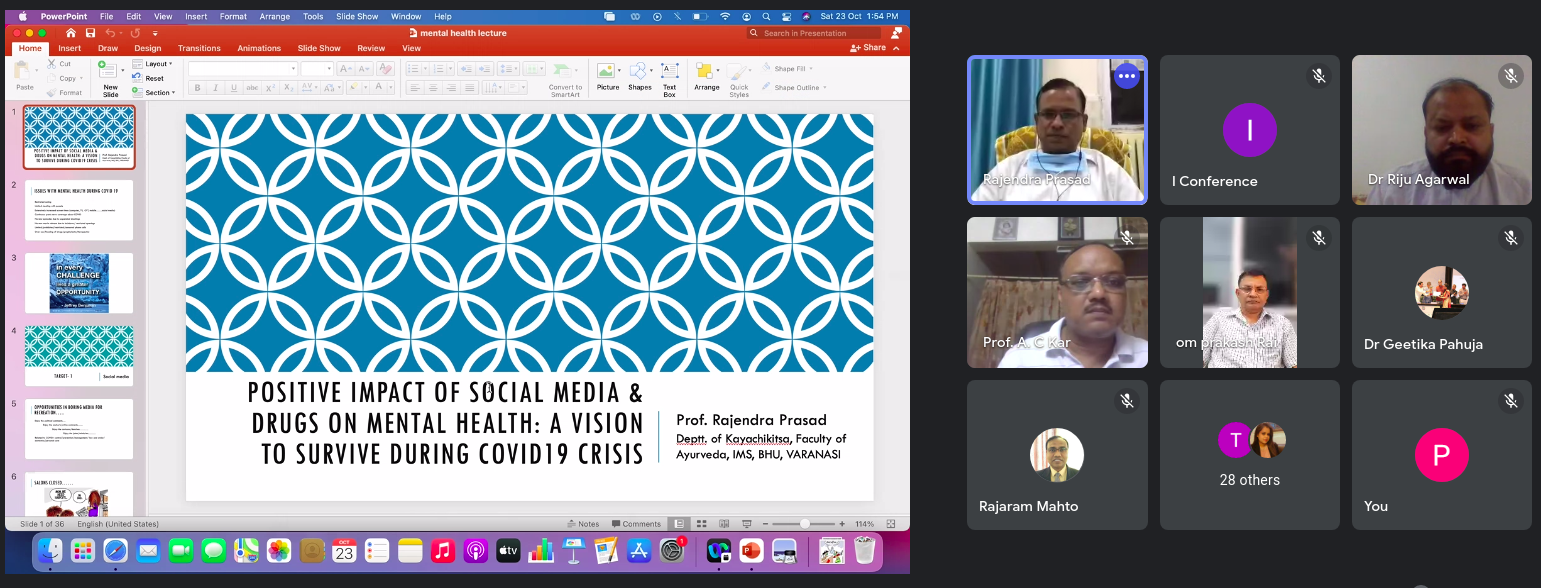Screen dimensions: 1541x588
Task: Apply Italic formatting
Action: coord(216,88)
